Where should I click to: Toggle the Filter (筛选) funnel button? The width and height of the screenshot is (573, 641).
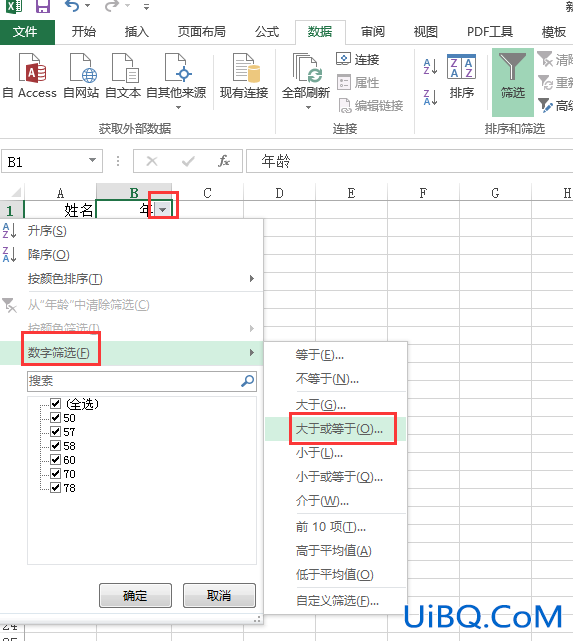[513, 82]
